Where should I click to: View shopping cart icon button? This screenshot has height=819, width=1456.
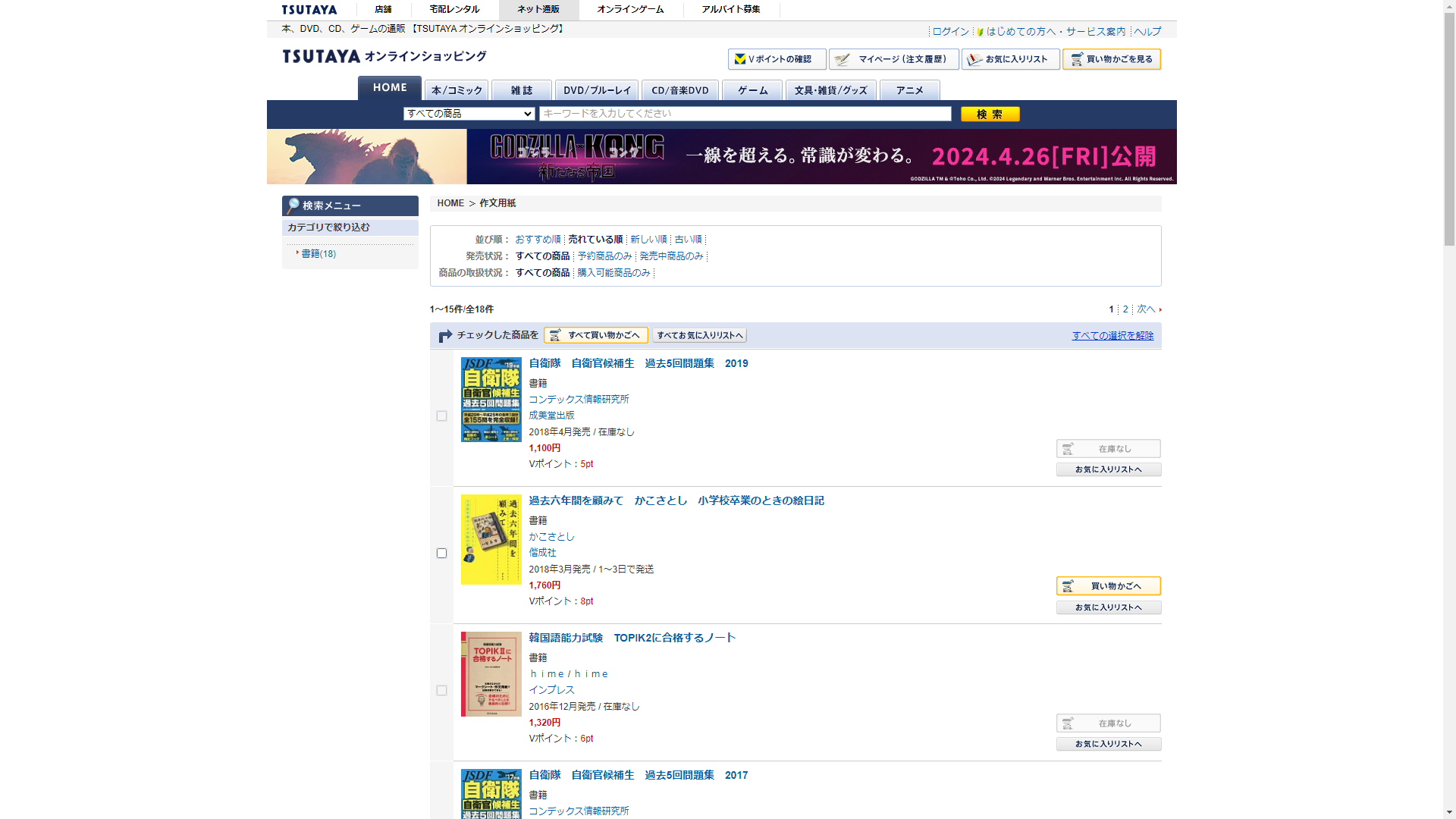click(1077, 59)
